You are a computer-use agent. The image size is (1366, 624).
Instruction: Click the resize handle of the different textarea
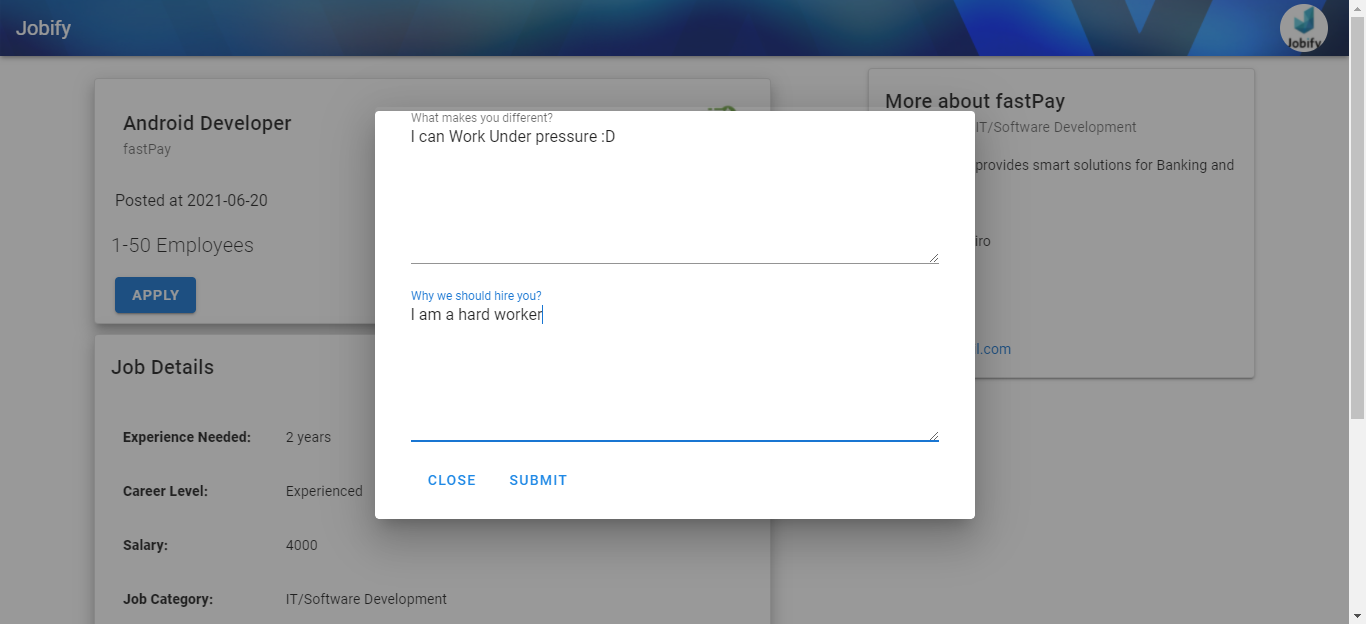pyautogui.click(x=934, y=258)
